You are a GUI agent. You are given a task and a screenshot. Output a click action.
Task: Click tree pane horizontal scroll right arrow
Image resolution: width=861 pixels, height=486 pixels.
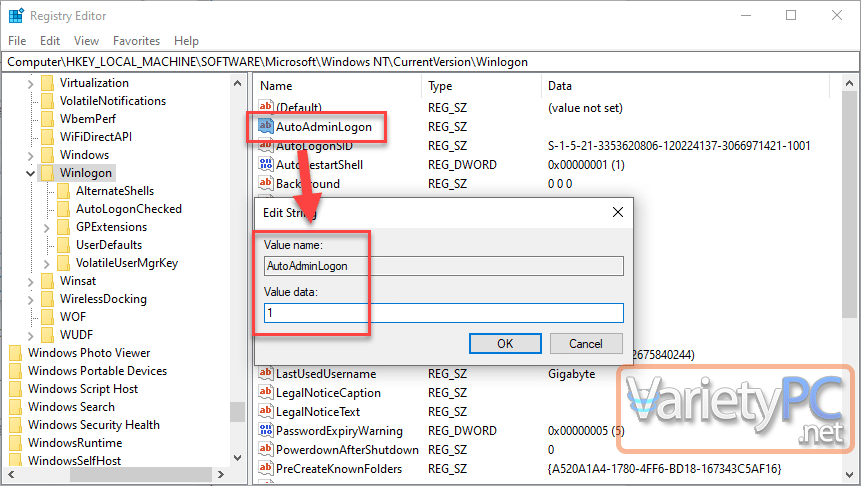221,474
